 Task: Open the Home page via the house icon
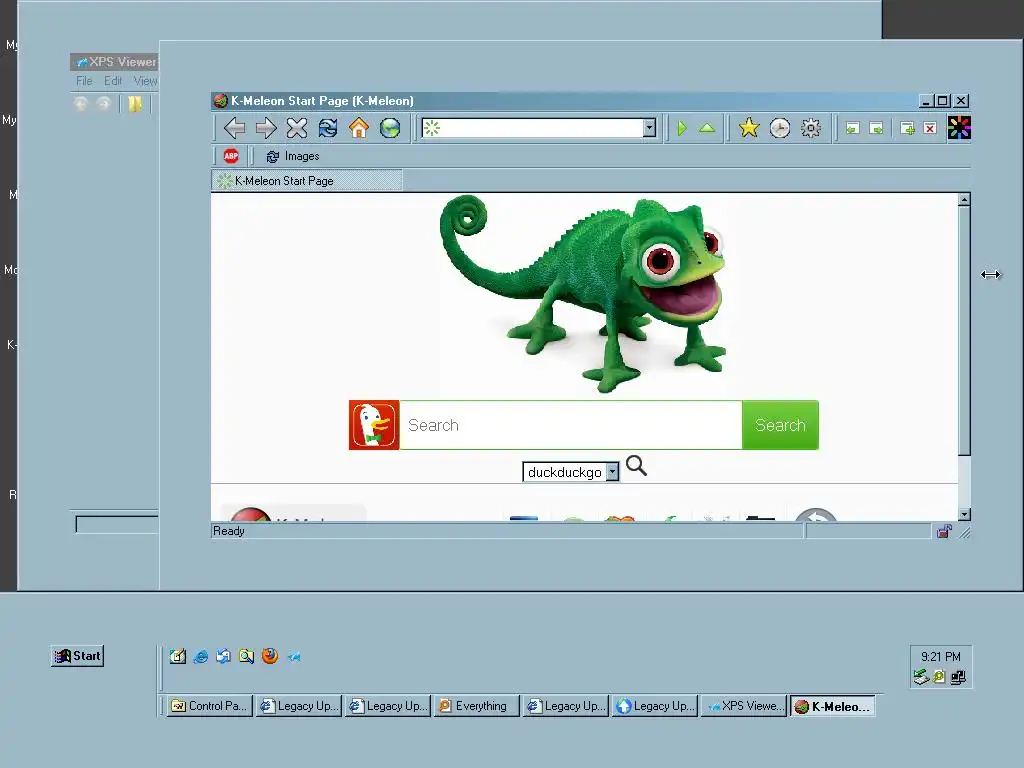pos(359,128)
